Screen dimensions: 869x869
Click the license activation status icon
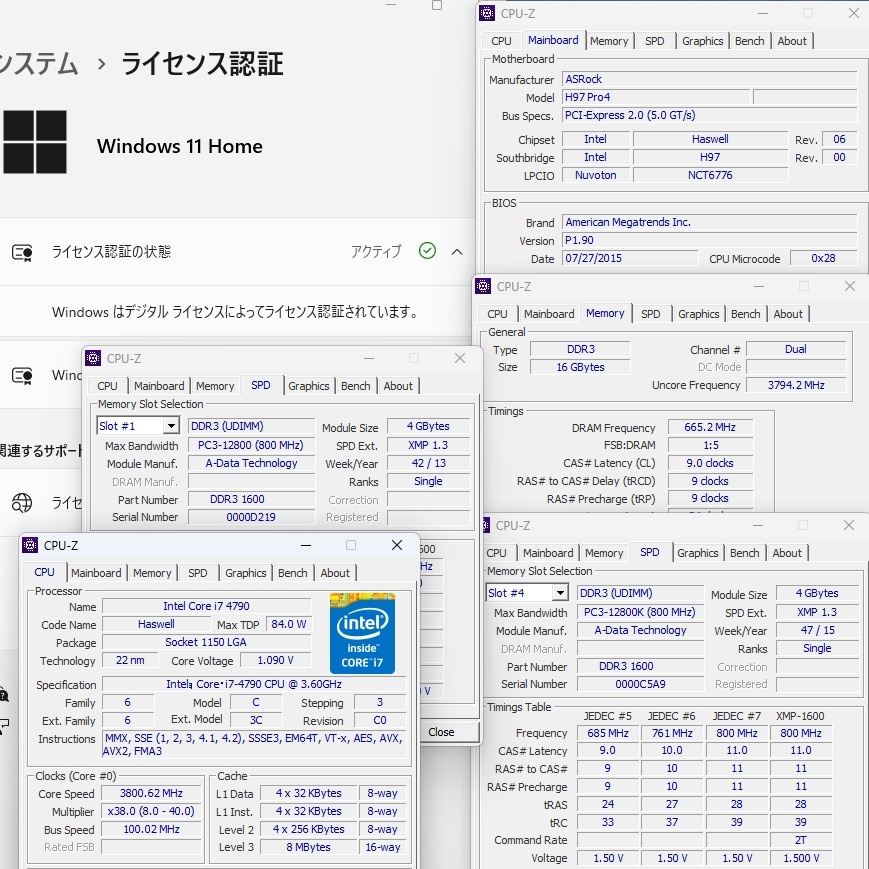pyautogui.click(x=22, y=252)
